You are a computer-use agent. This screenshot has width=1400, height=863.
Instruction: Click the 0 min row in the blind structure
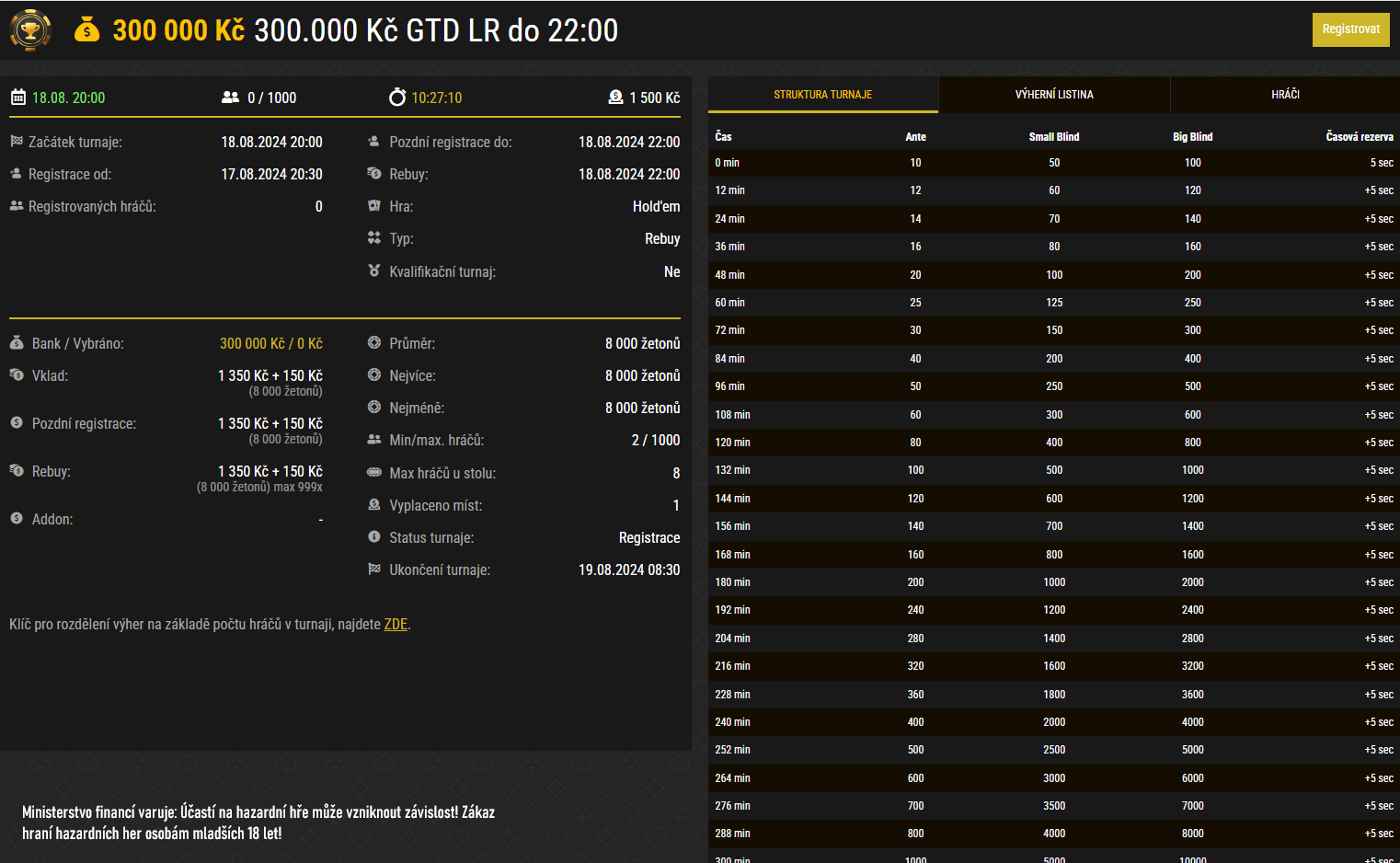pos(1012,163)
